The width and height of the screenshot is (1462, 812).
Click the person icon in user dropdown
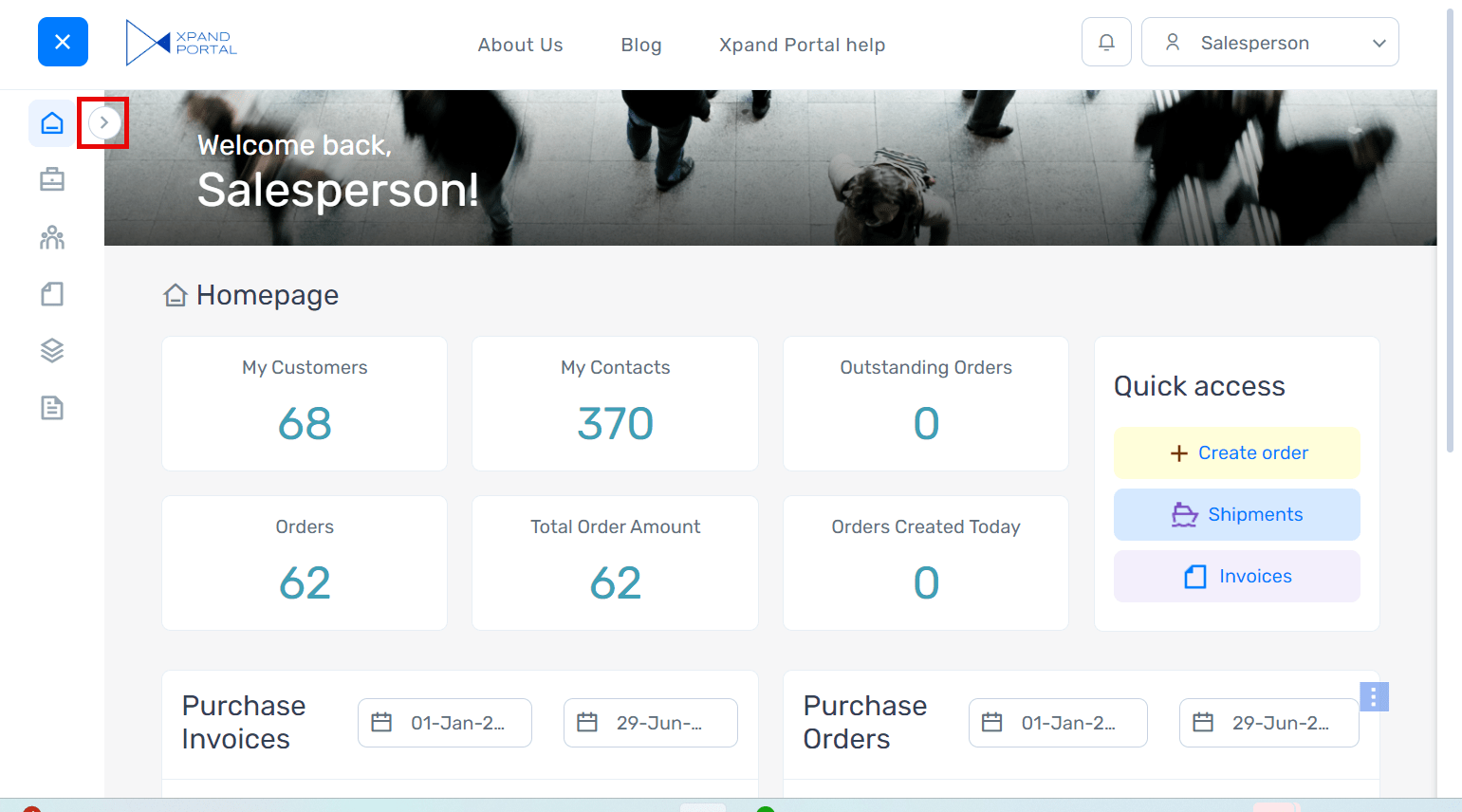coord(1173,42)
